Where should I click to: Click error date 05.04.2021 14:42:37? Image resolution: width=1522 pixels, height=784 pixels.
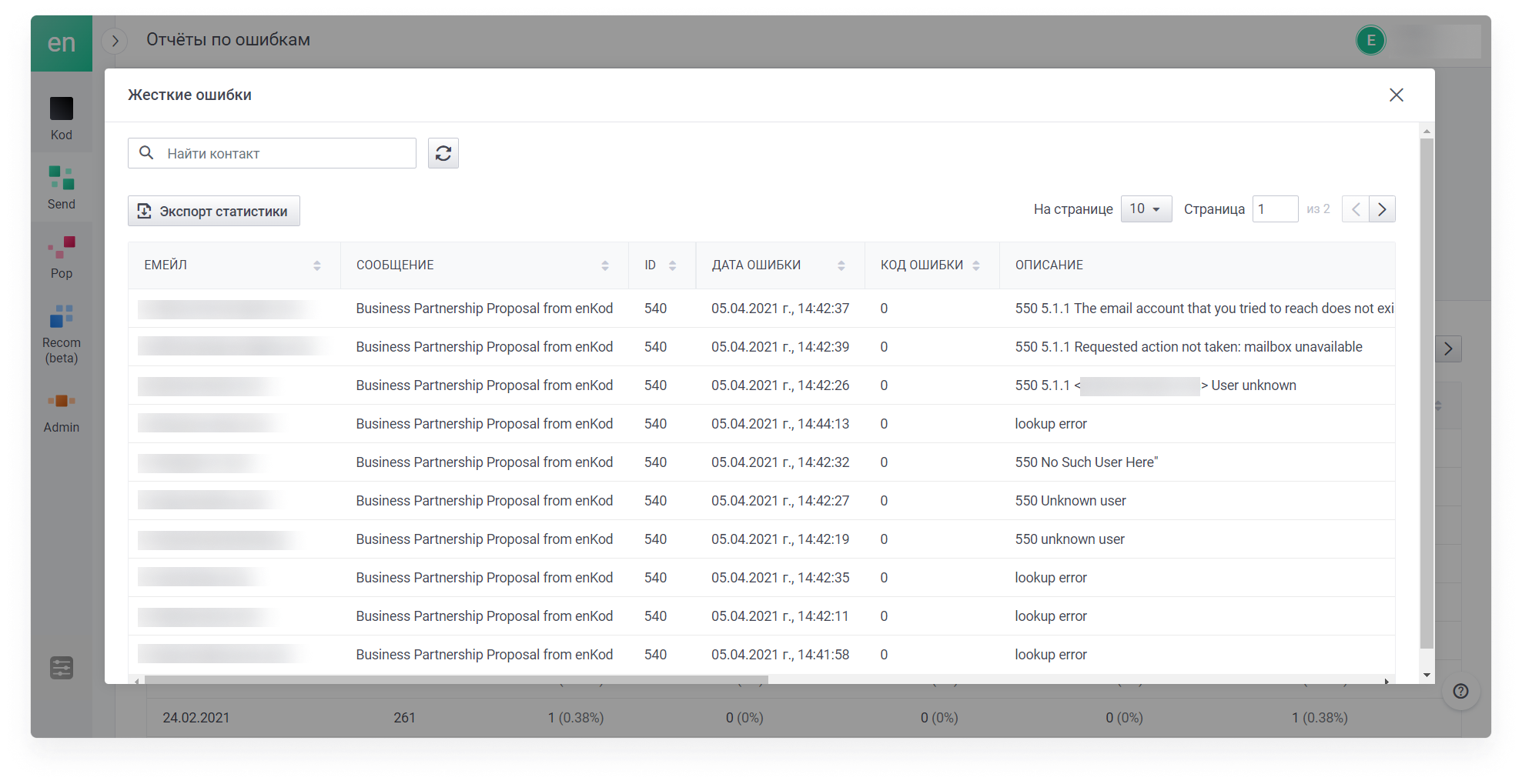pyautogui.click(x=780, y=309)
